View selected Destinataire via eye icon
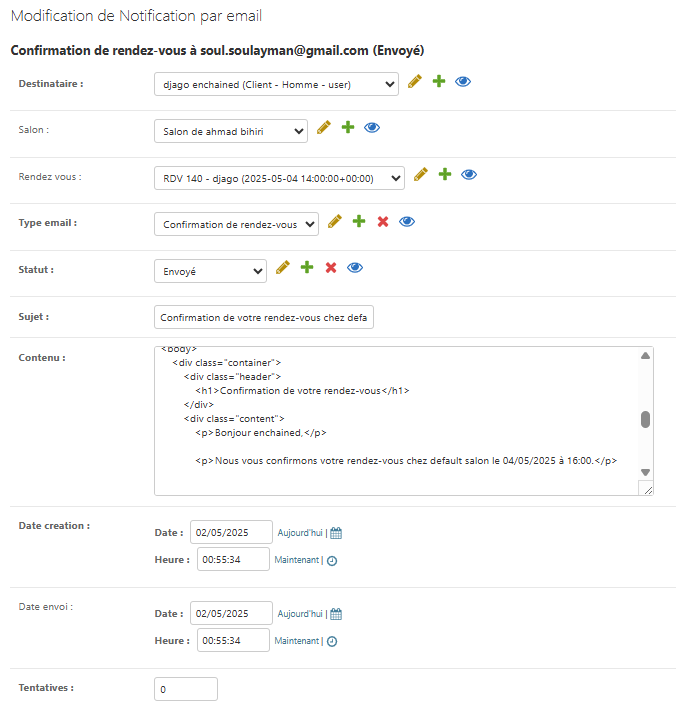Viewport: 676px width, 708px height. pyautogui.click(x=463, y=82)
